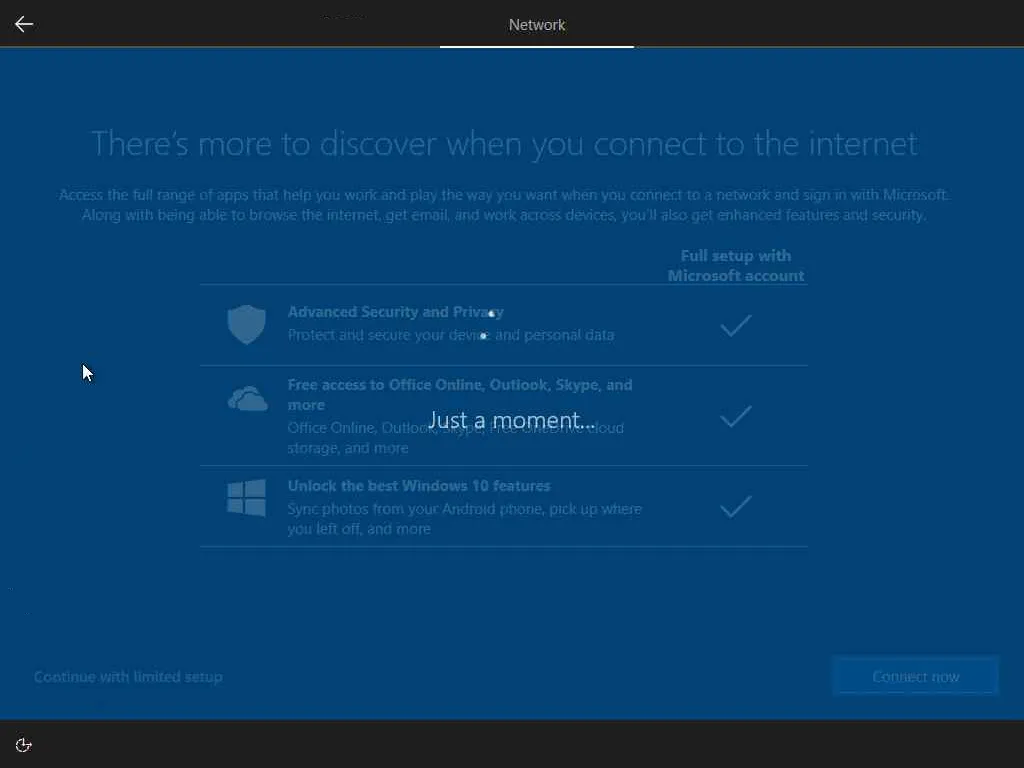Click the checkmark for Office Online row
Viewport: 1024px width, 768px height.
point(736,416)
